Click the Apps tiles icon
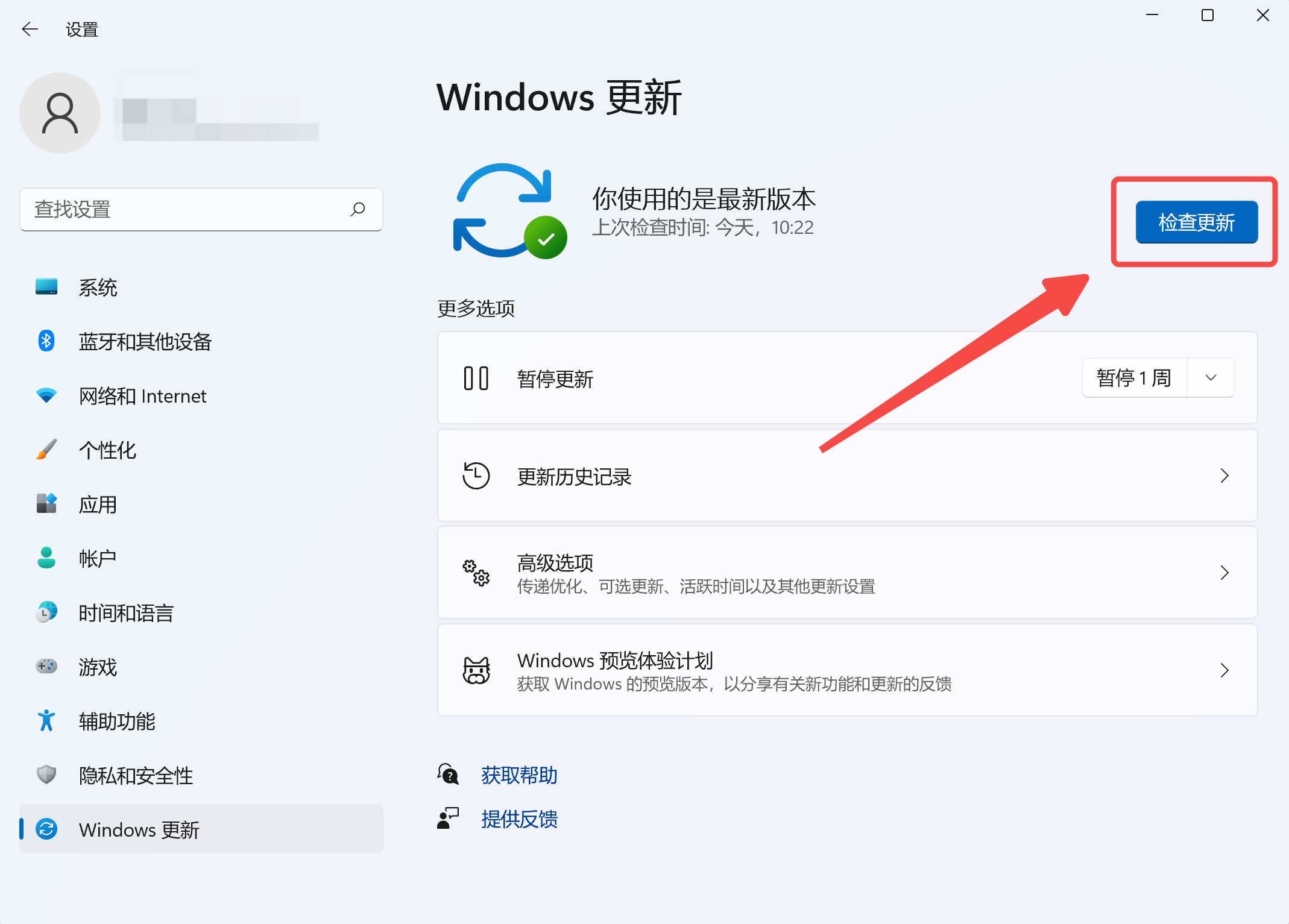The height and width of the screenshot is (924, 1289). coord(46,503)
